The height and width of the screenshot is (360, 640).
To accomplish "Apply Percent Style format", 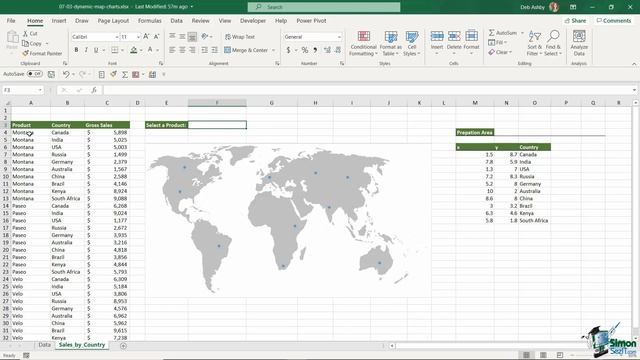I will (x=304, y=50).
